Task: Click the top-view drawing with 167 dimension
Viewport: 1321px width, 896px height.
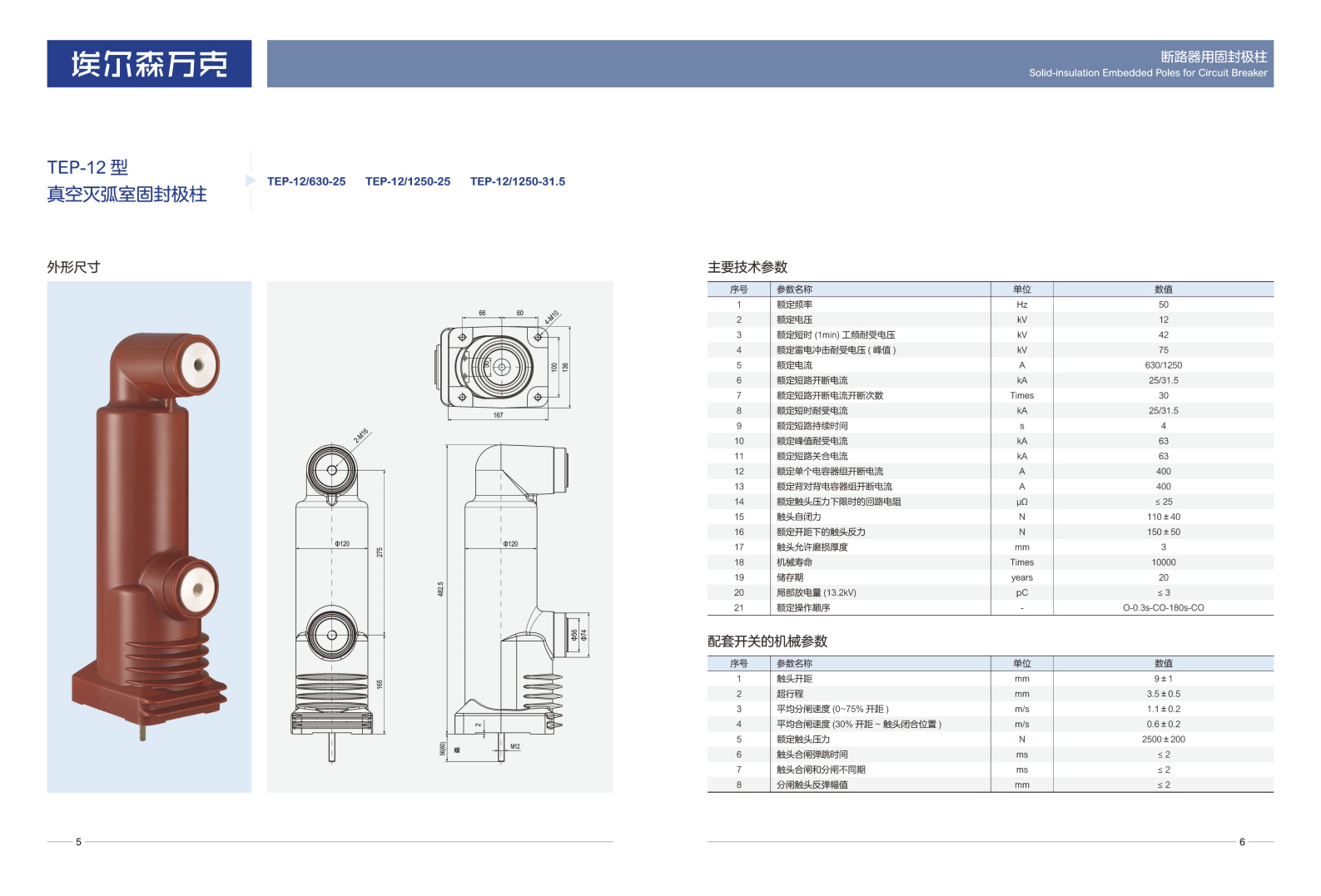Action: pyautogui.click(x=499, y=366)
